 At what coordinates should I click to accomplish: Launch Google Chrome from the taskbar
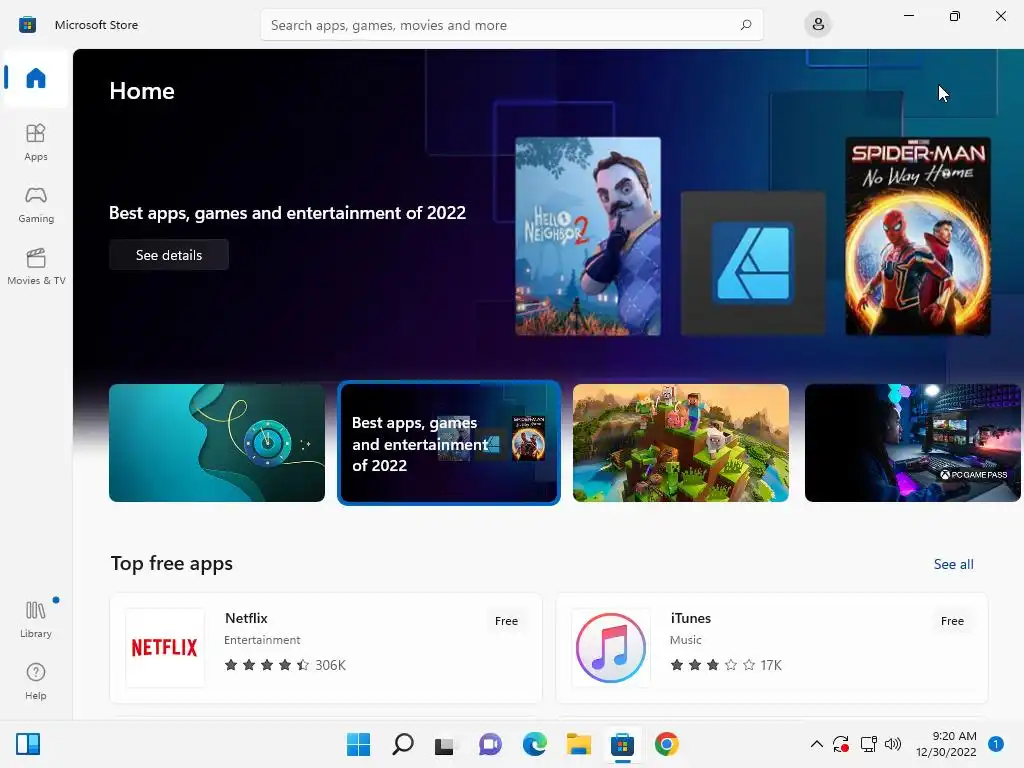[667, 744]
